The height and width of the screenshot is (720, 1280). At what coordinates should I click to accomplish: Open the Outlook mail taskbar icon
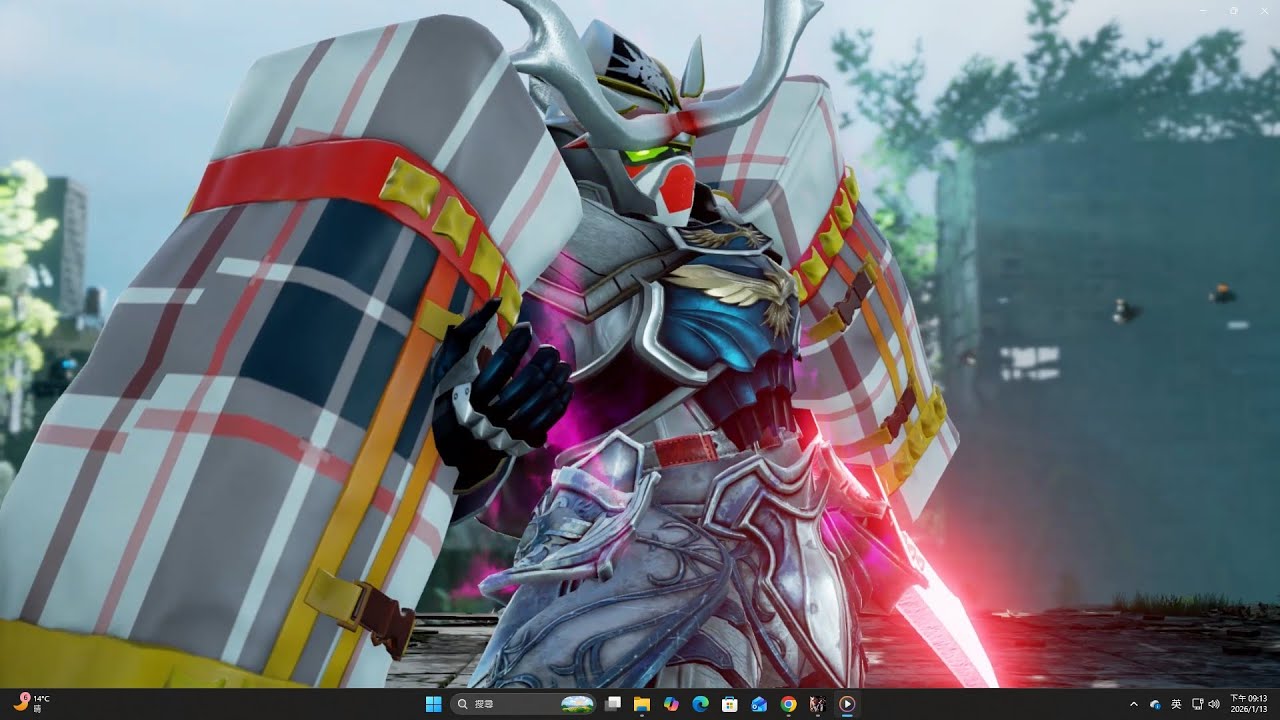759,704
